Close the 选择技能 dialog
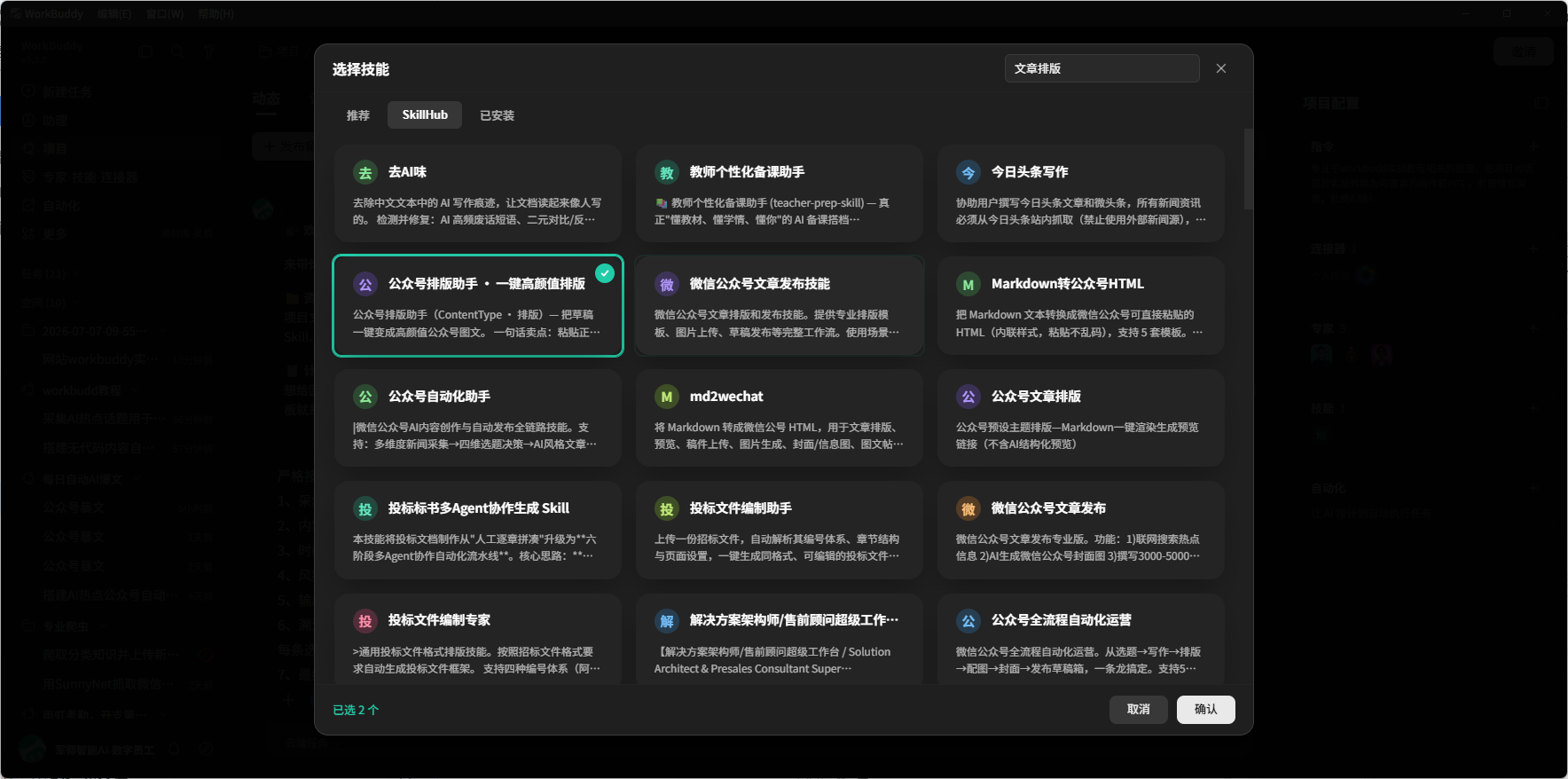1568x779 pixels. [x=1221, y=68]
